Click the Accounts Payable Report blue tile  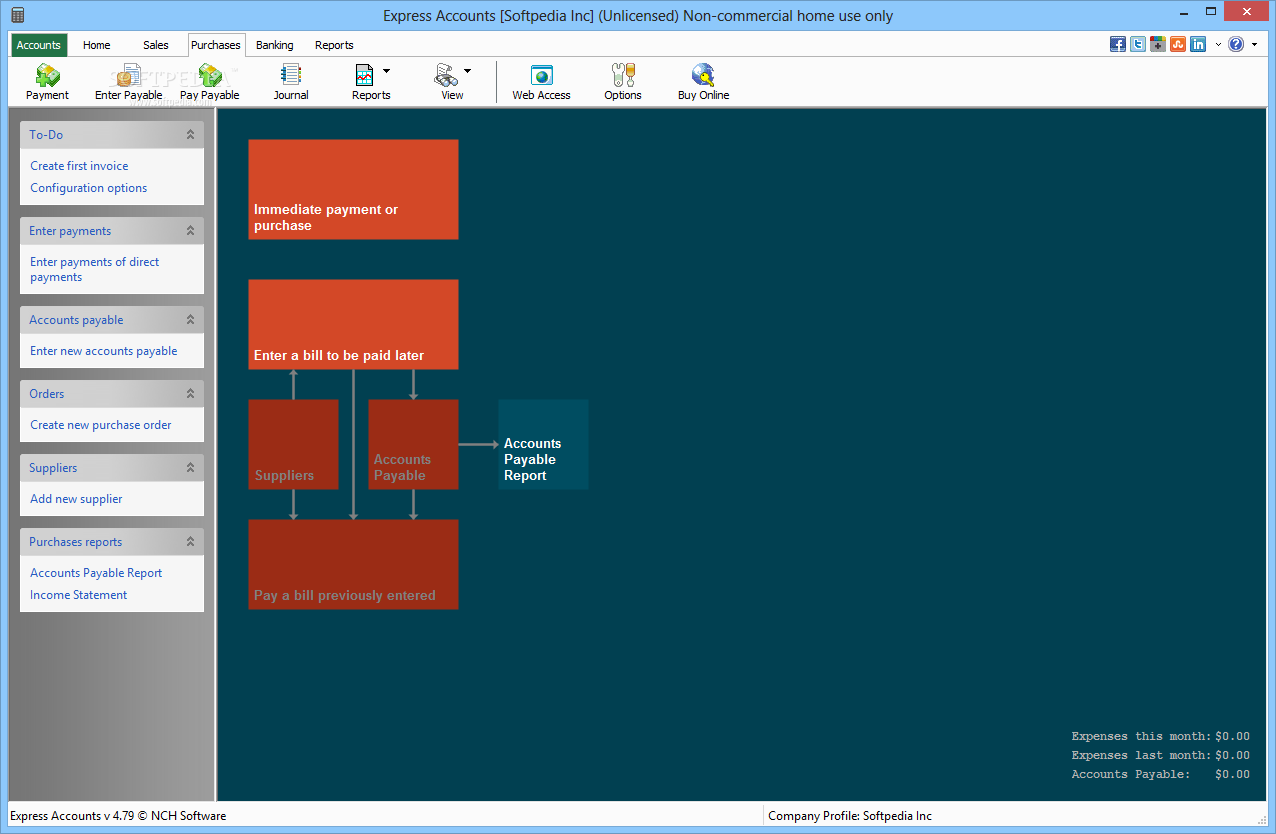543,444
